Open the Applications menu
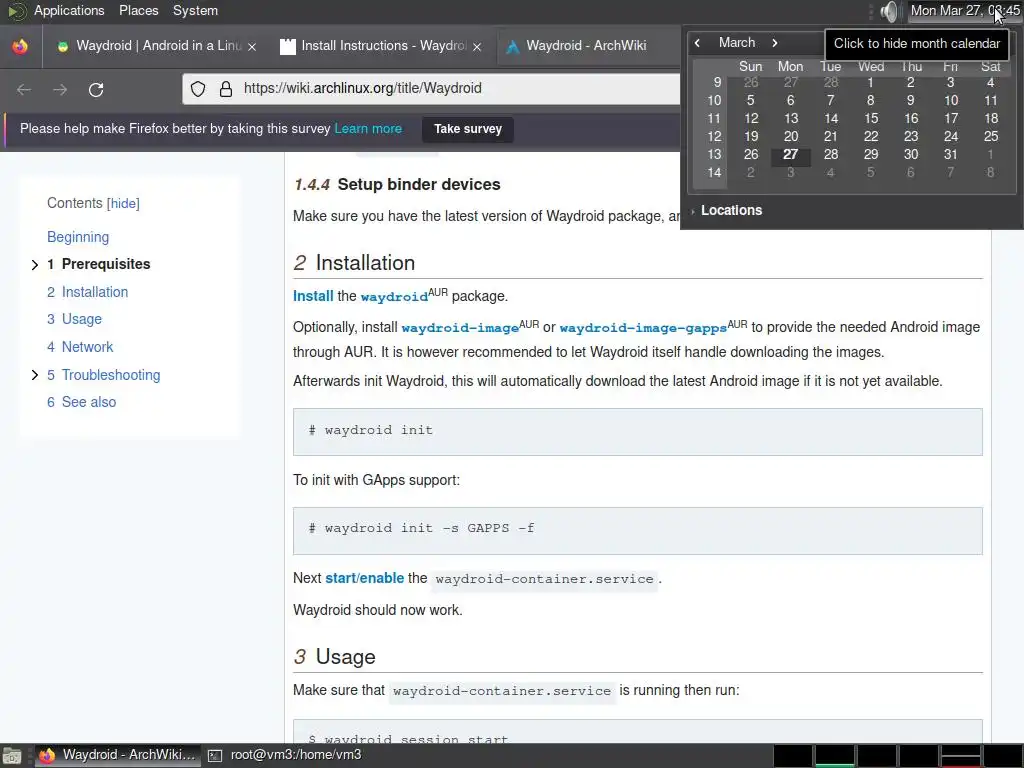 69,10
